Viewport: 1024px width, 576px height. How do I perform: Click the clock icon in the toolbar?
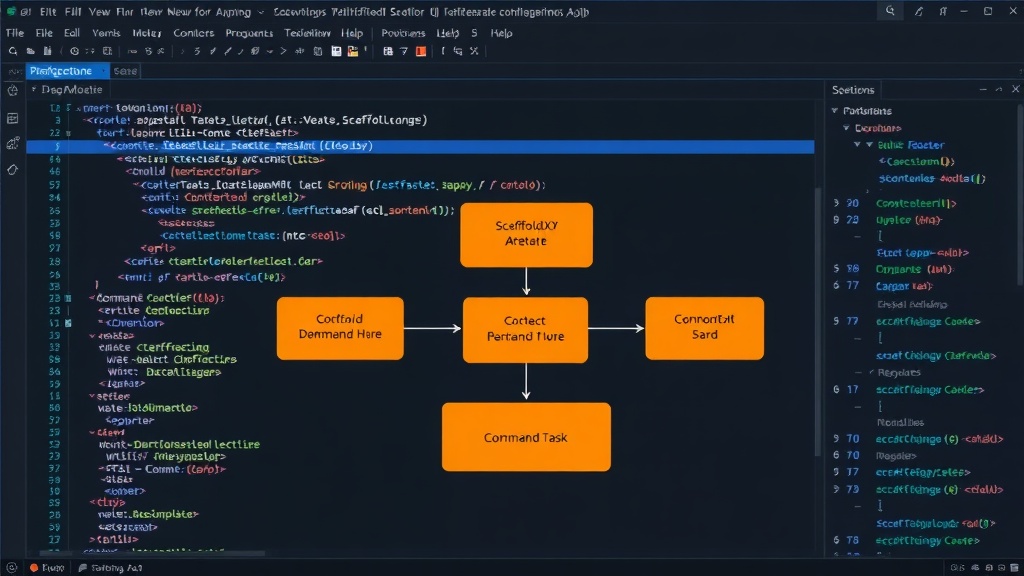click(x=74, y=51)
